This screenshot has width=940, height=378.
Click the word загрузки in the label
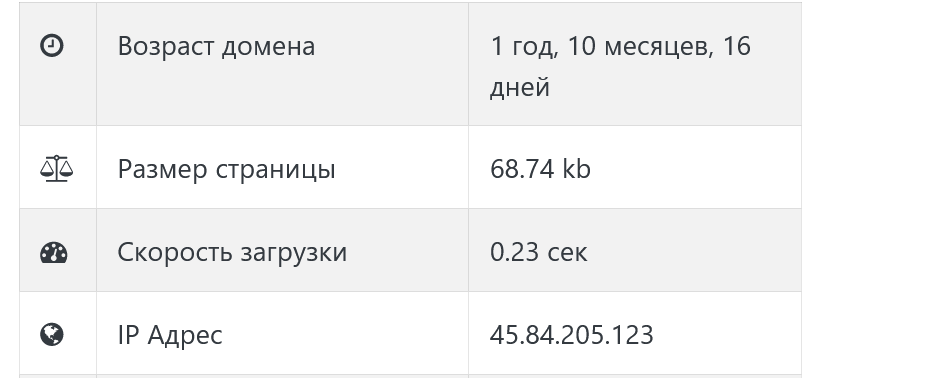(x=294, y=253)
